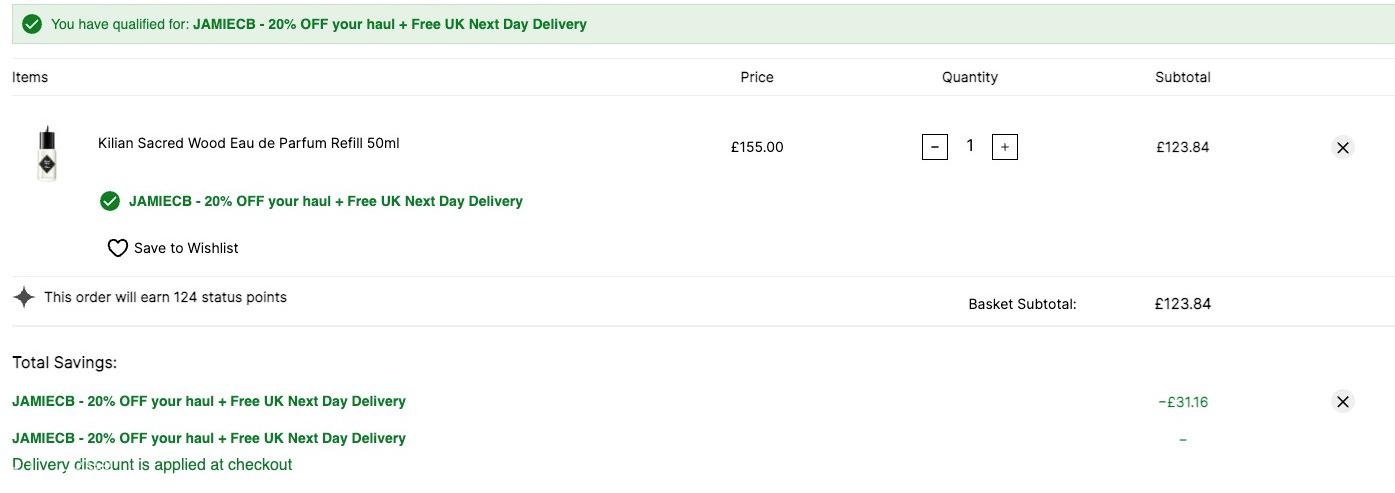1395x493 pixels.
Task: Click the £155.00 item price
Action: (757, 147)
